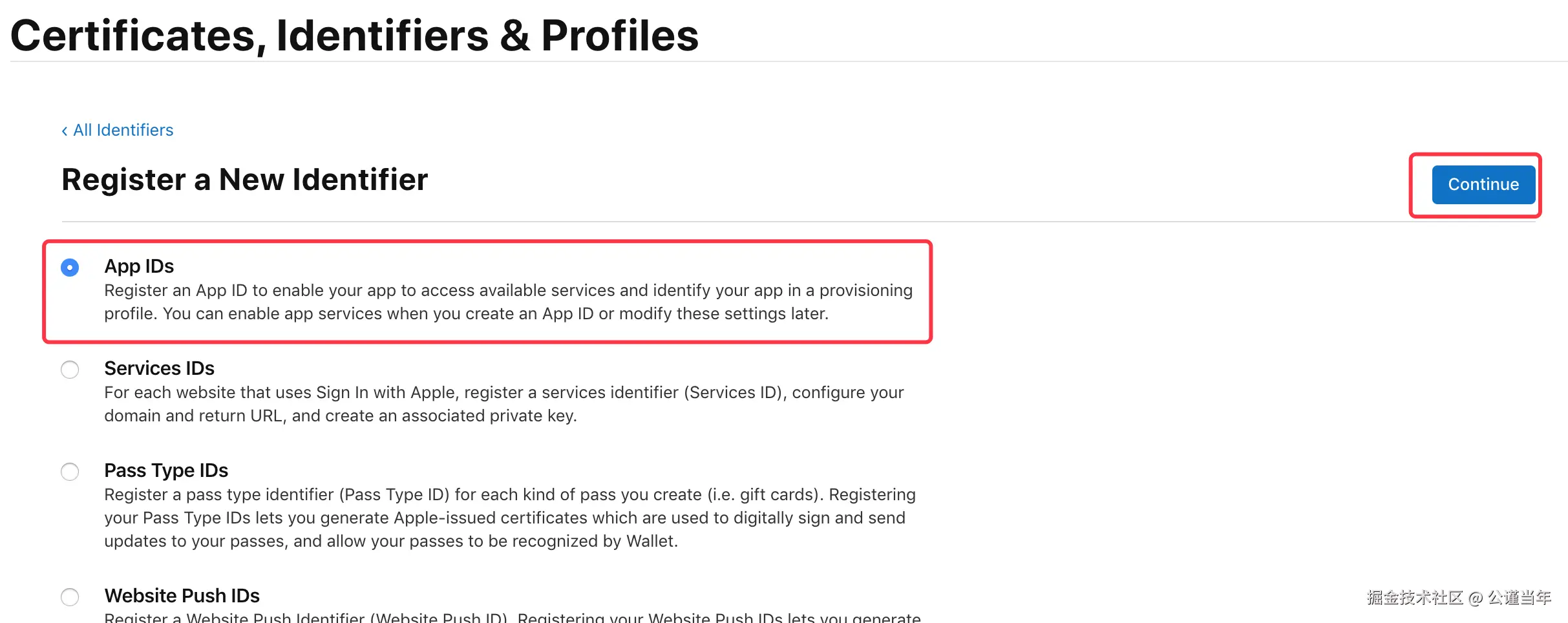The image size is (1568, 623).
Task: Click the Continue button
Action: click(1483, 185)
